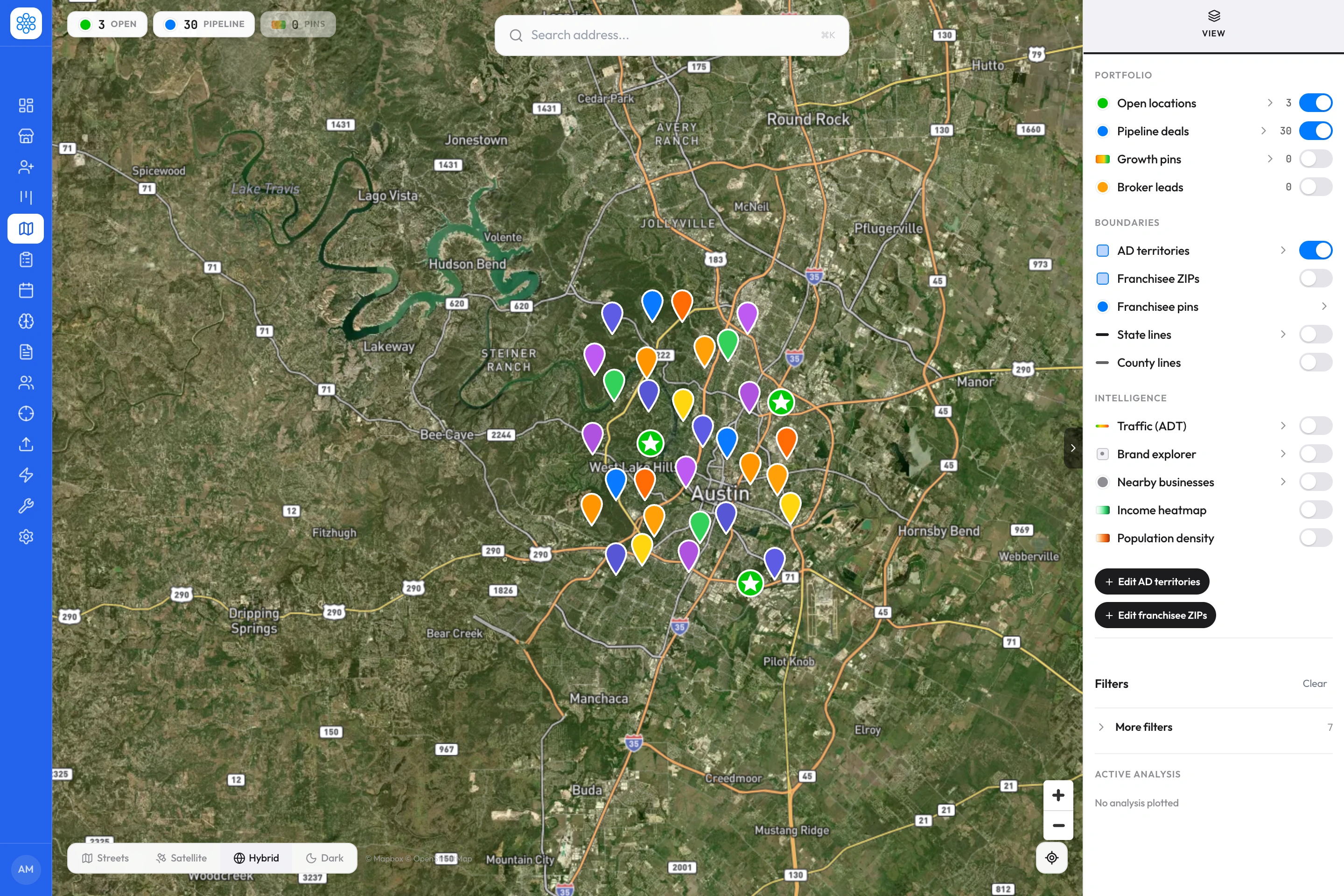Open the crosshair target icon in sidebar
Viewport: 1344px width, 896px height.
(26, 414)
